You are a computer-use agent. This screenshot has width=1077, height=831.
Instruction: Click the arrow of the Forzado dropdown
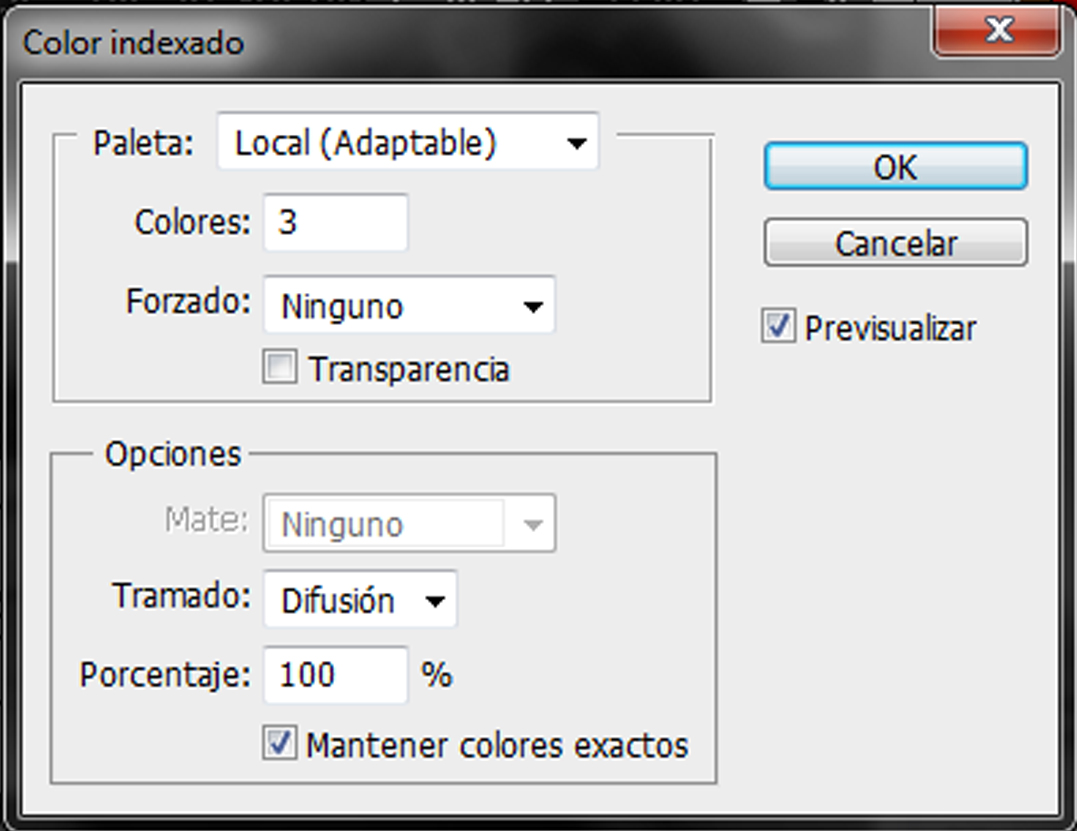[x=533, y=307]
